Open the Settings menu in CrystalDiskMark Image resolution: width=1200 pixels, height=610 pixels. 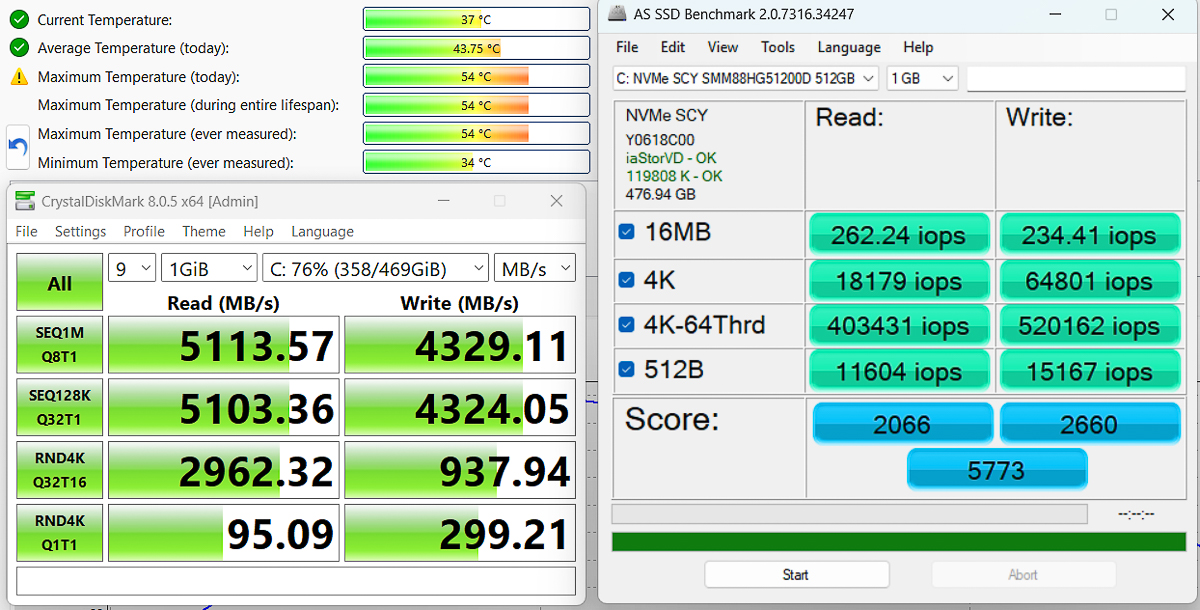coord(80,231)
